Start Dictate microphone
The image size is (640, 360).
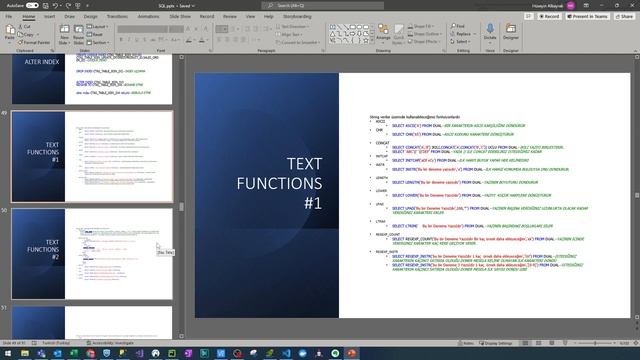click(x=490, y=32)
